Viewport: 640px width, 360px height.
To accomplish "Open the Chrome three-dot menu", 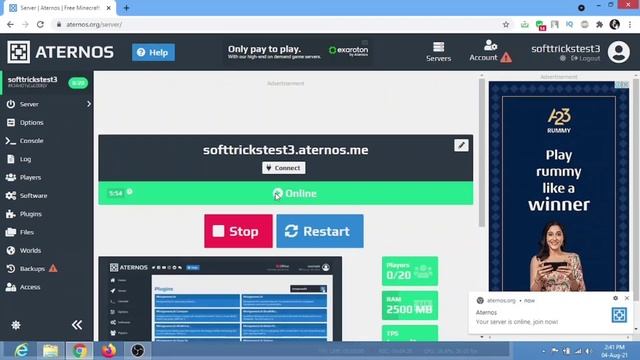I will coord(630,24).
